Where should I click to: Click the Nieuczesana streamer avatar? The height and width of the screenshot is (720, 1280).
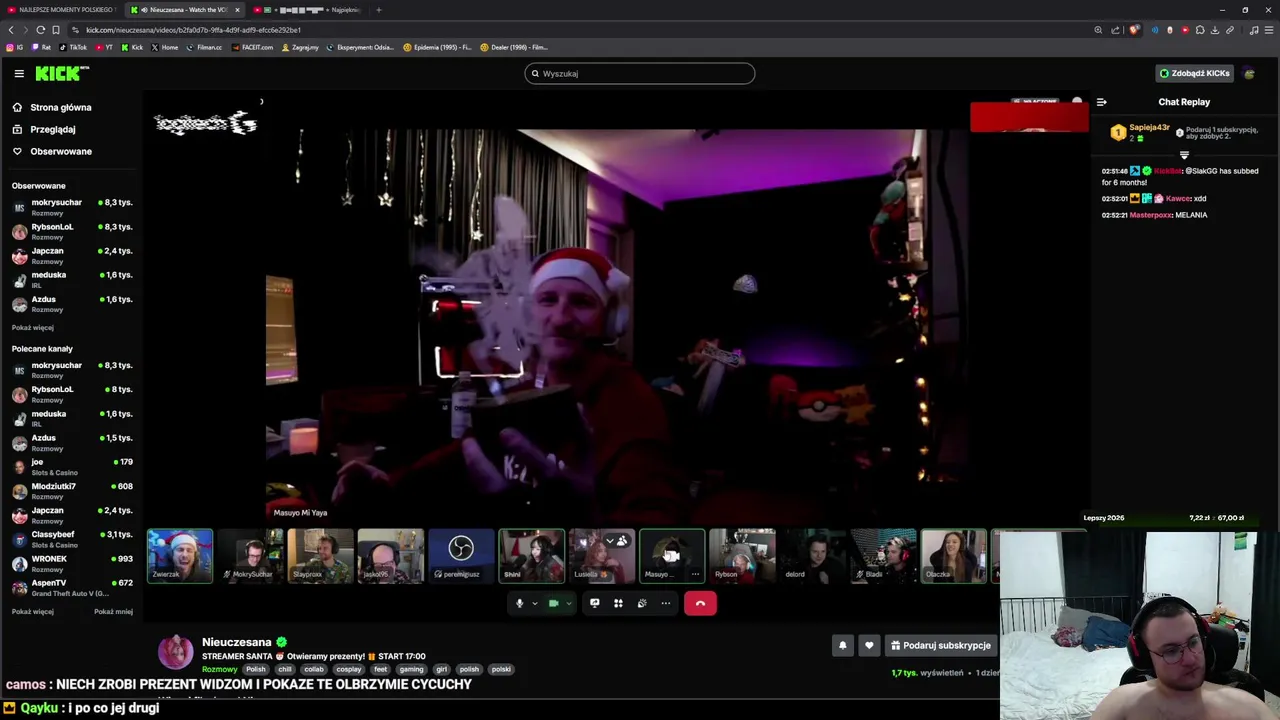(x=176, y=651)
